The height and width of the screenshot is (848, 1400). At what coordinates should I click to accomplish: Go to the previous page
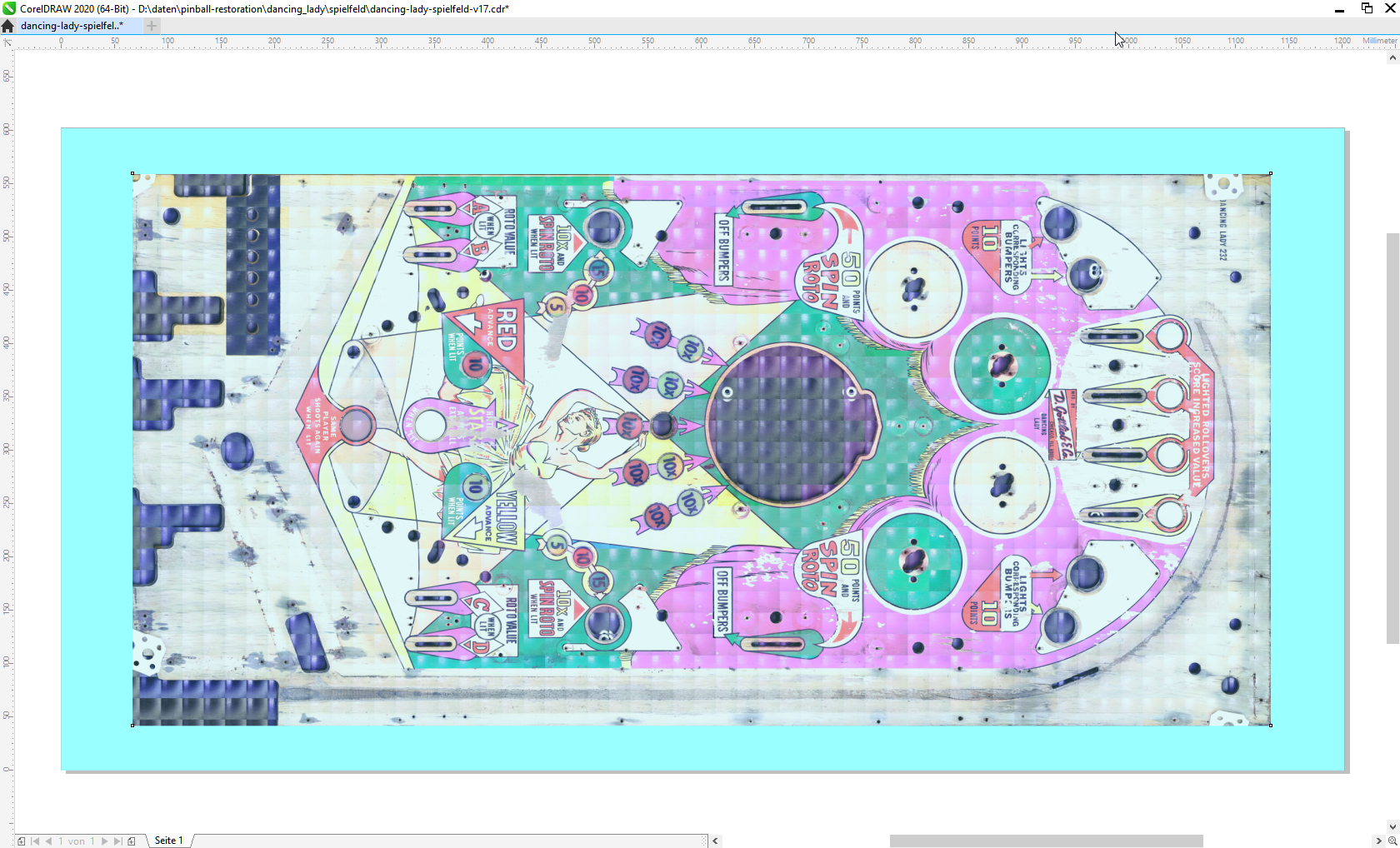48,841
